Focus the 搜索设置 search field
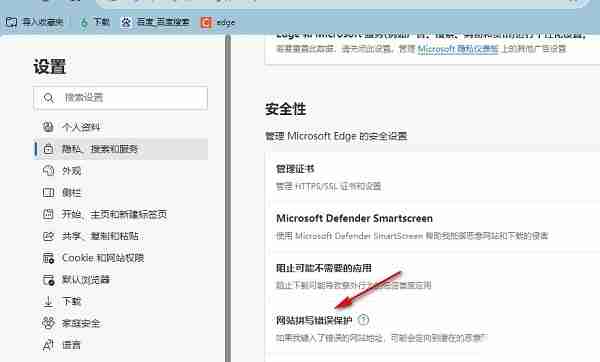Image resolution: width=600 pixels, height=362 pixels. (x=121, y=98)
